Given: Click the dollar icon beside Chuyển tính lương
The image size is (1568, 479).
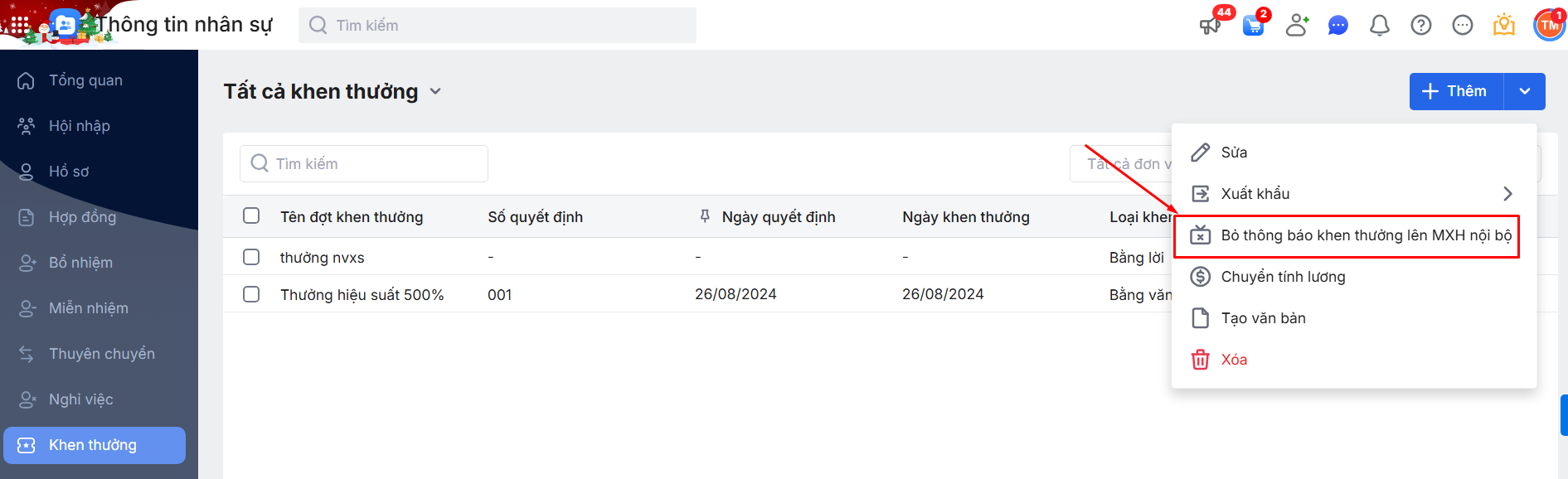Looking at the screenshot, I should pos(1200,277).
